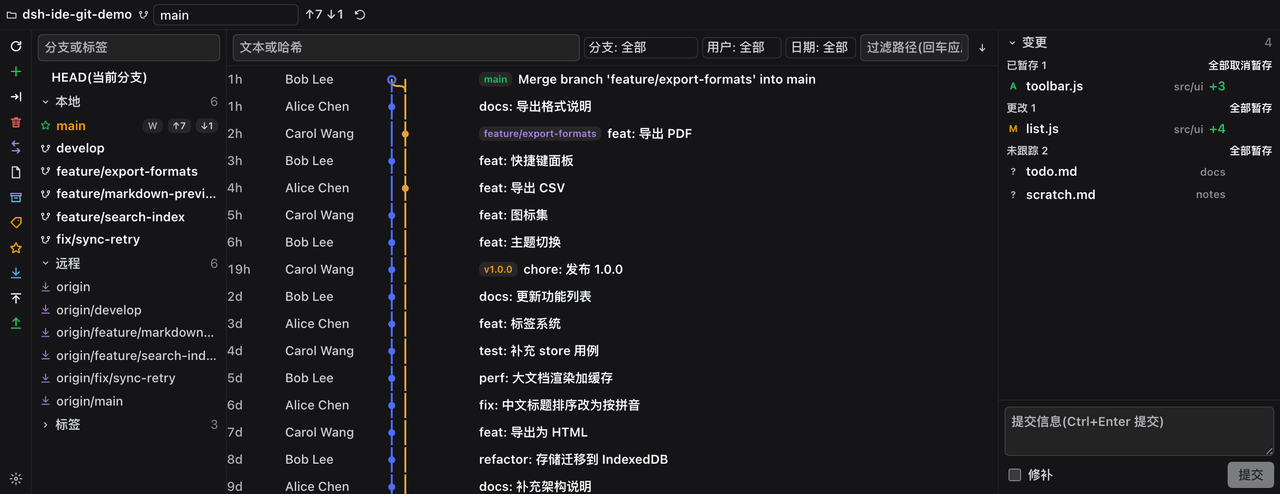Click the green main tag on merge commit

point(495,79)
